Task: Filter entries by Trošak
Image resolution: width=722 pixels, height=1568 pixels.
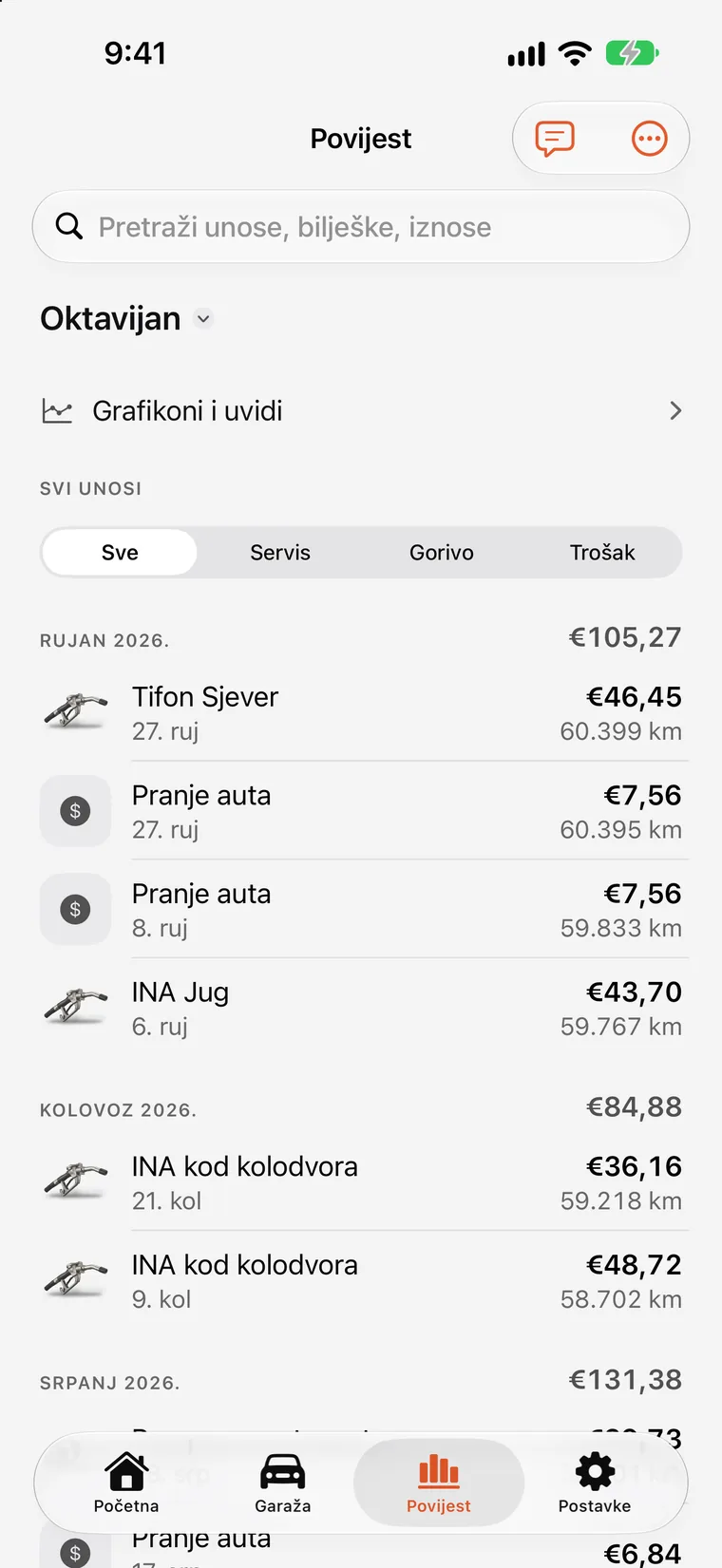Action: (x=602, y=553)
